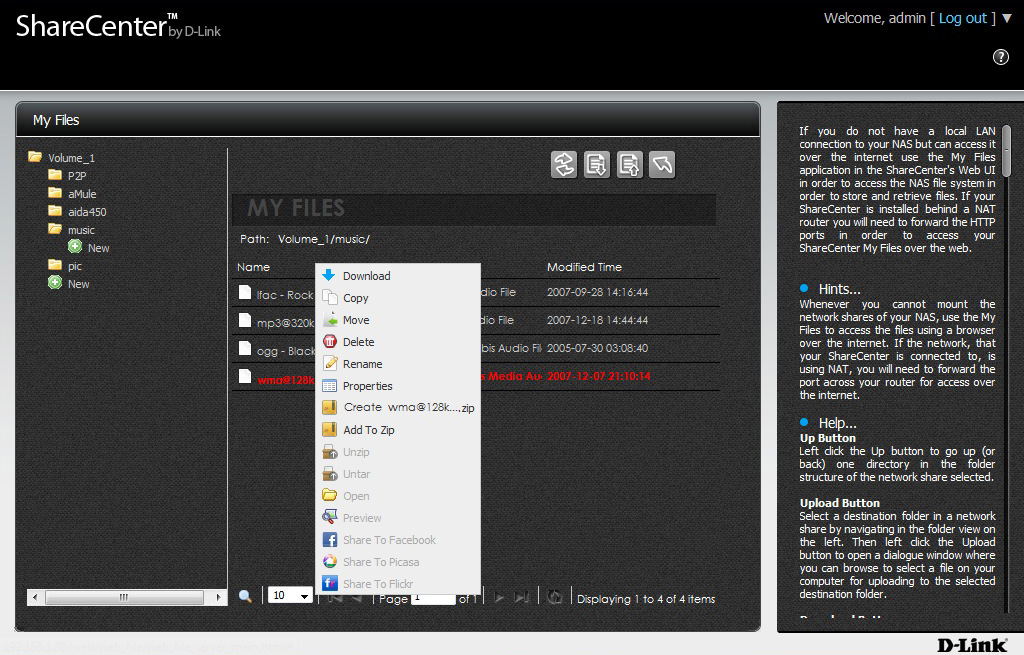Click the tree scrollbar left arrow
The width and height of the screenshot is (1024, 655).
pyautogui.click(x=35, y=597)
